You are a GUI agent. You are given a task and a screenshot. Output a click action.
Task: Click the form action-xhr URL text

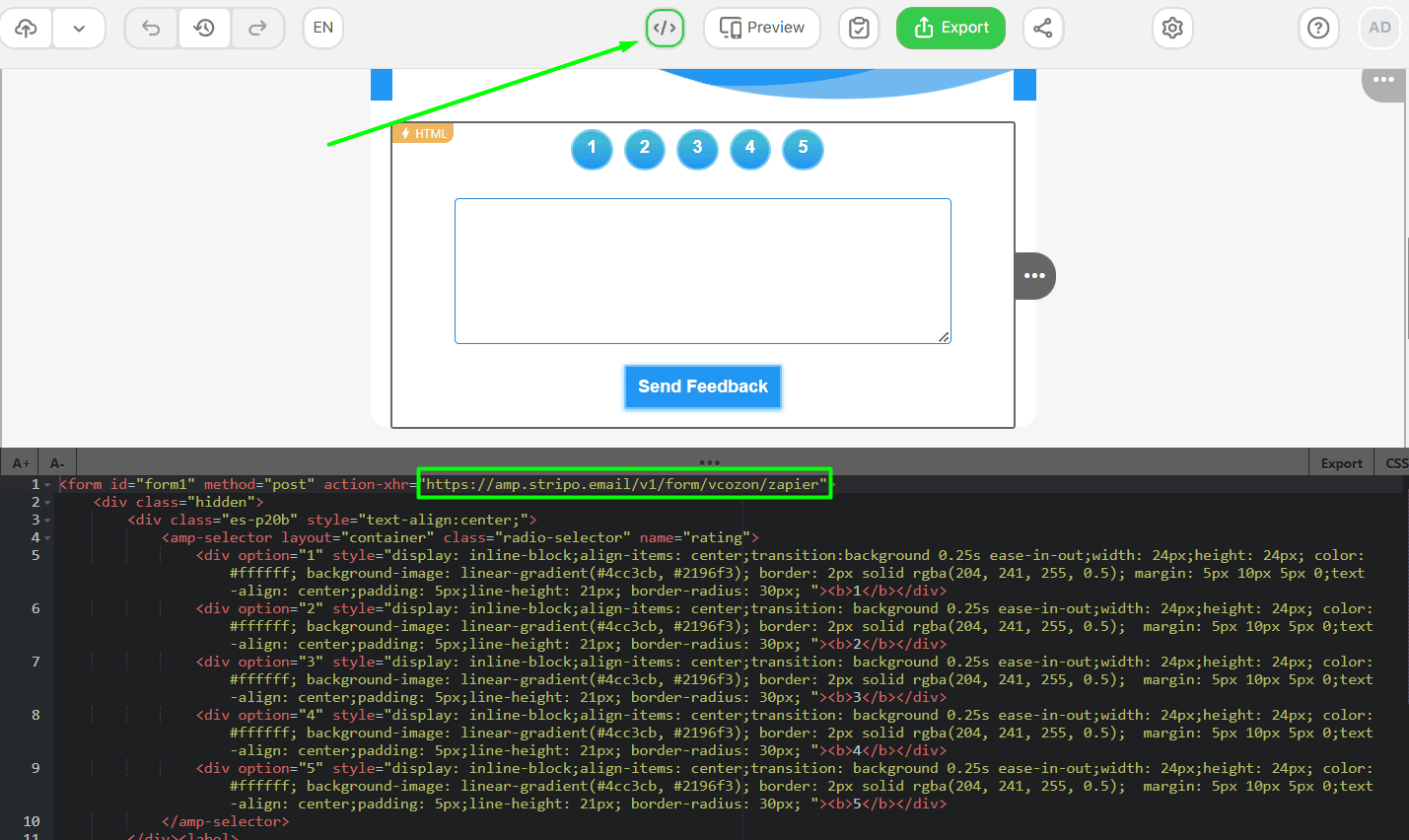tap(624, 484)
